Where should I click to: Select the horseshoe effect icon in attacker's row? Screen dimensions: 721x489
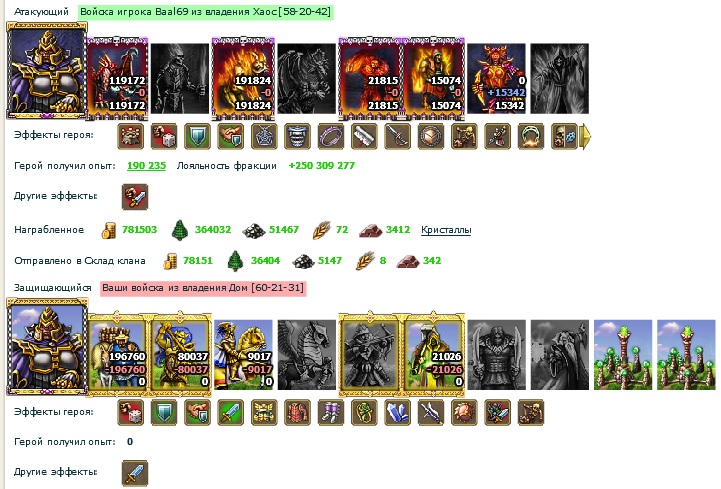[531, 136]
